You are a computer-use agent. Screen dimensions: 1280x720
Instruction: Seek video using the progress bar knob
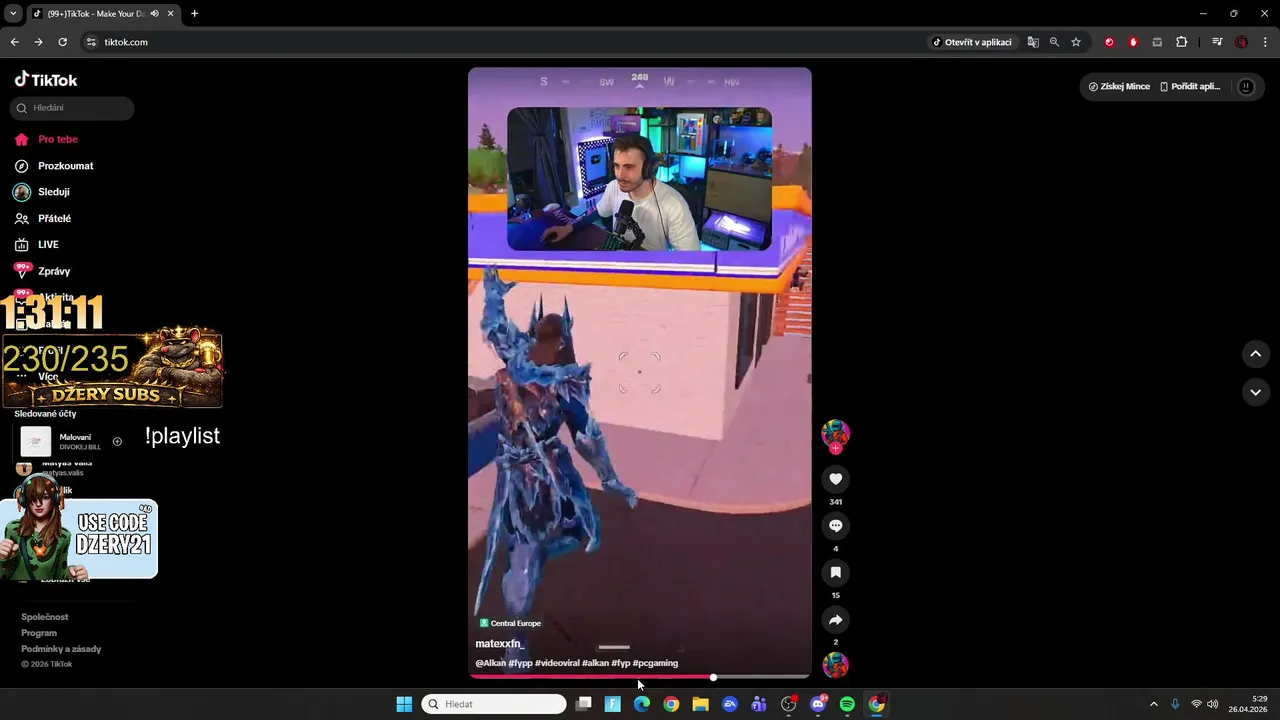point(713,677)
